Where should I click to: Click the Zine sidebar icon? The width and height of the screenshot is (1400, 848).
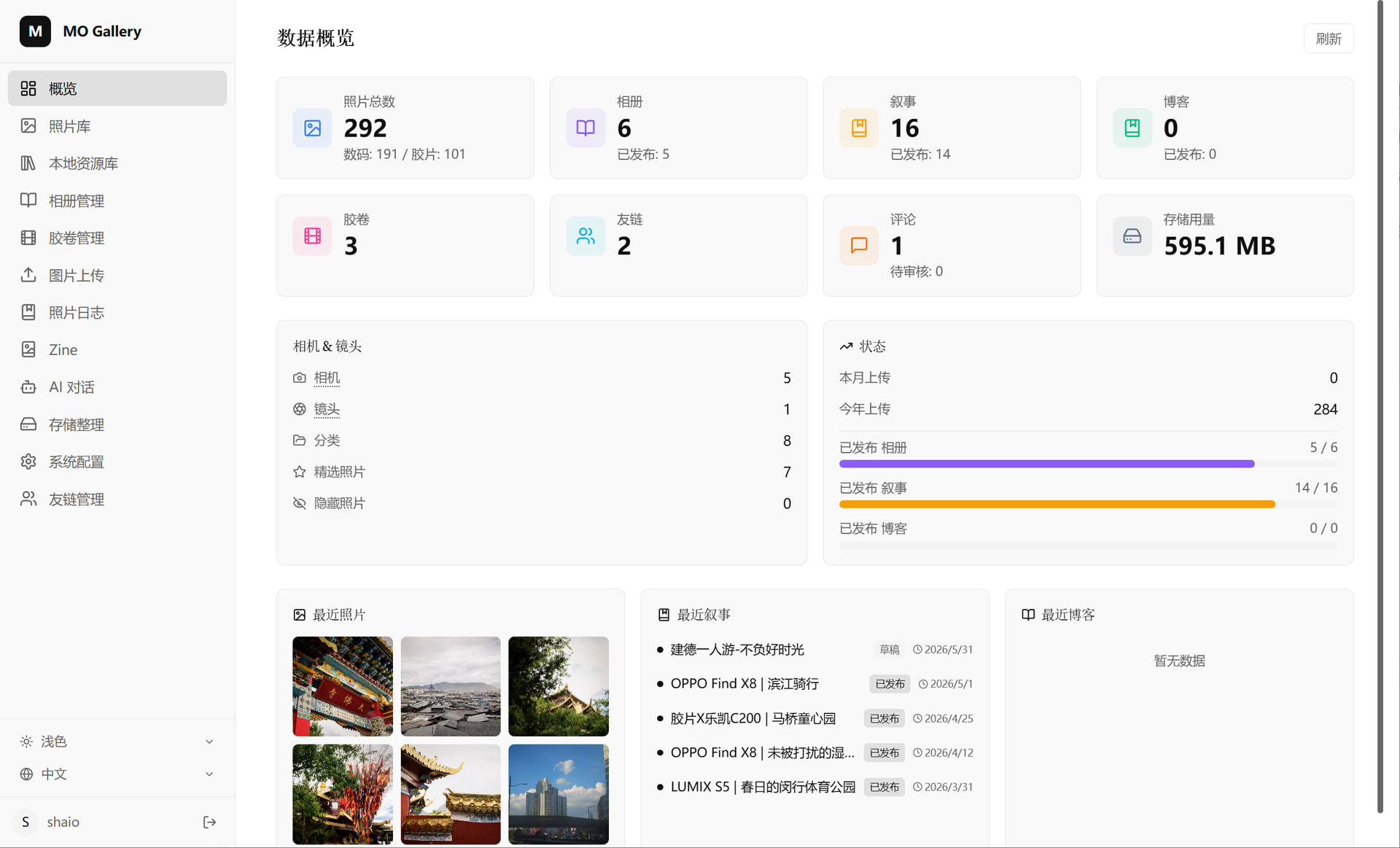point(28,349)
